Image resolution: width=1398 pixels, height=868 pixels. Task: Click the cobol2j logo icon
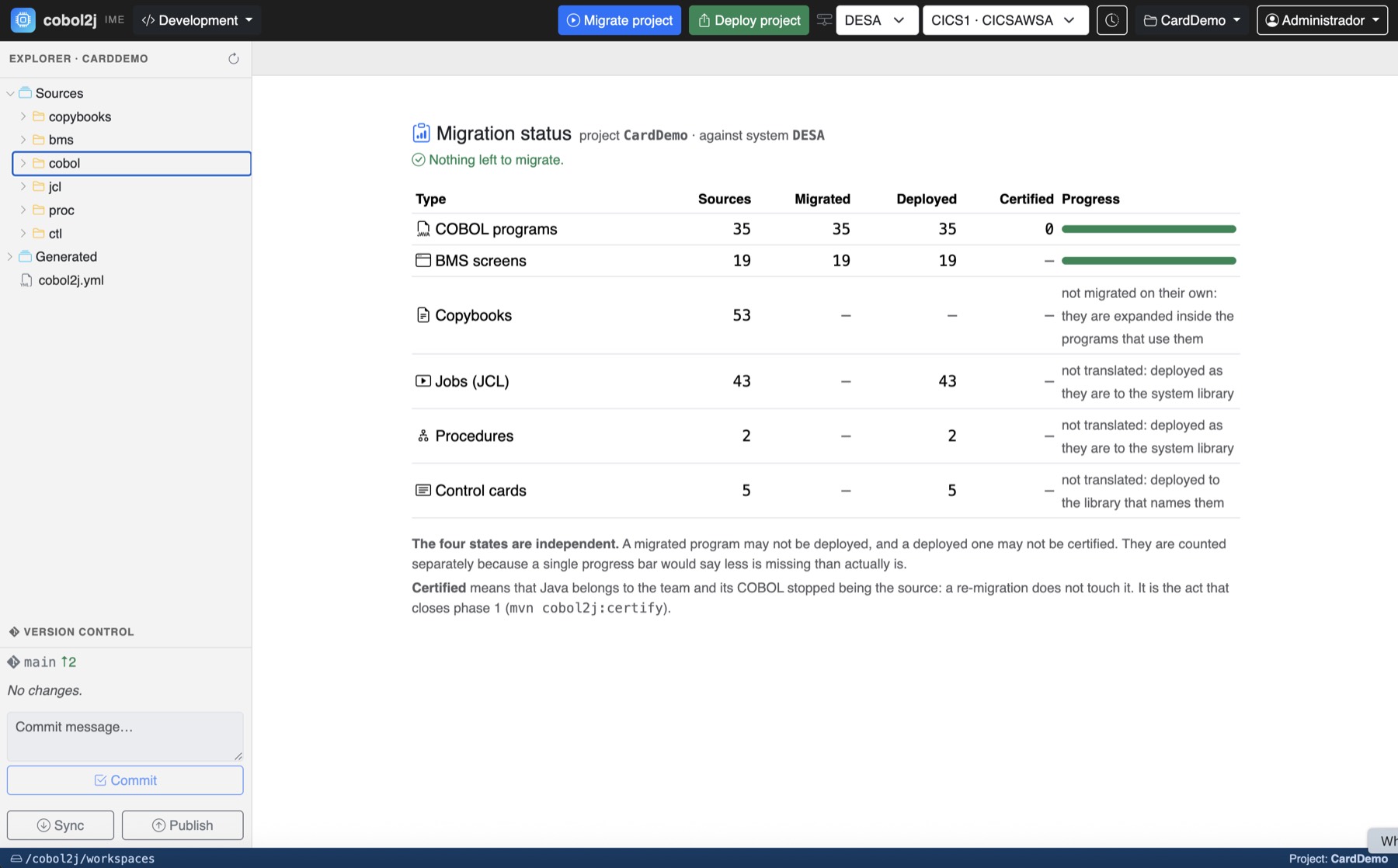point(23,20)
